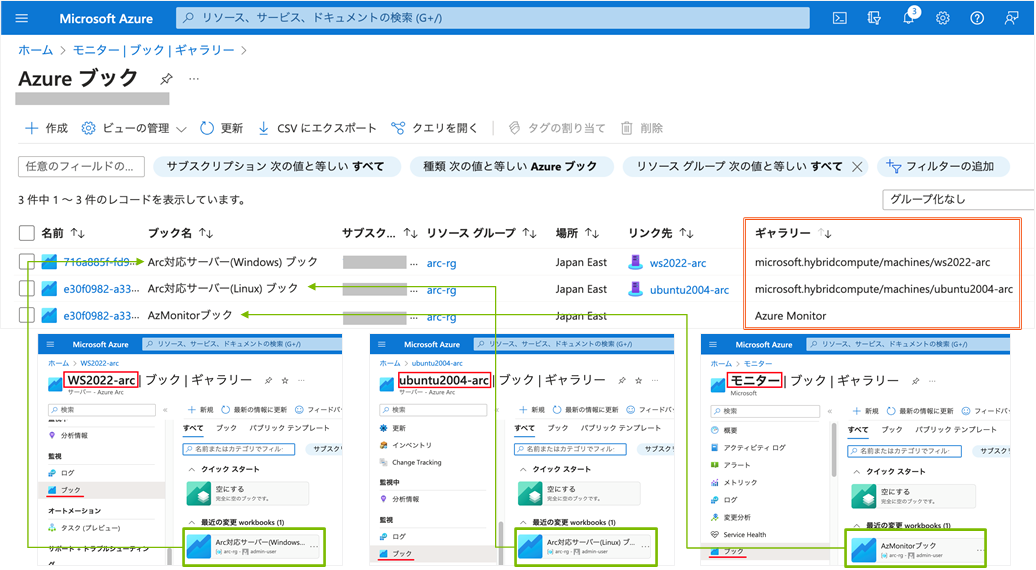Open the feedback icon in the main header
Viewport: 1036px width, 570px height.
pos(1011,18)
